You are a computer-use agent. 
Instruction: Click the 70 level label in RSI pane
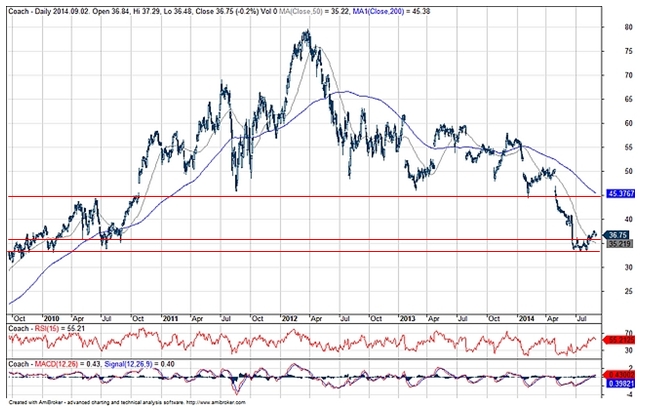629,333
